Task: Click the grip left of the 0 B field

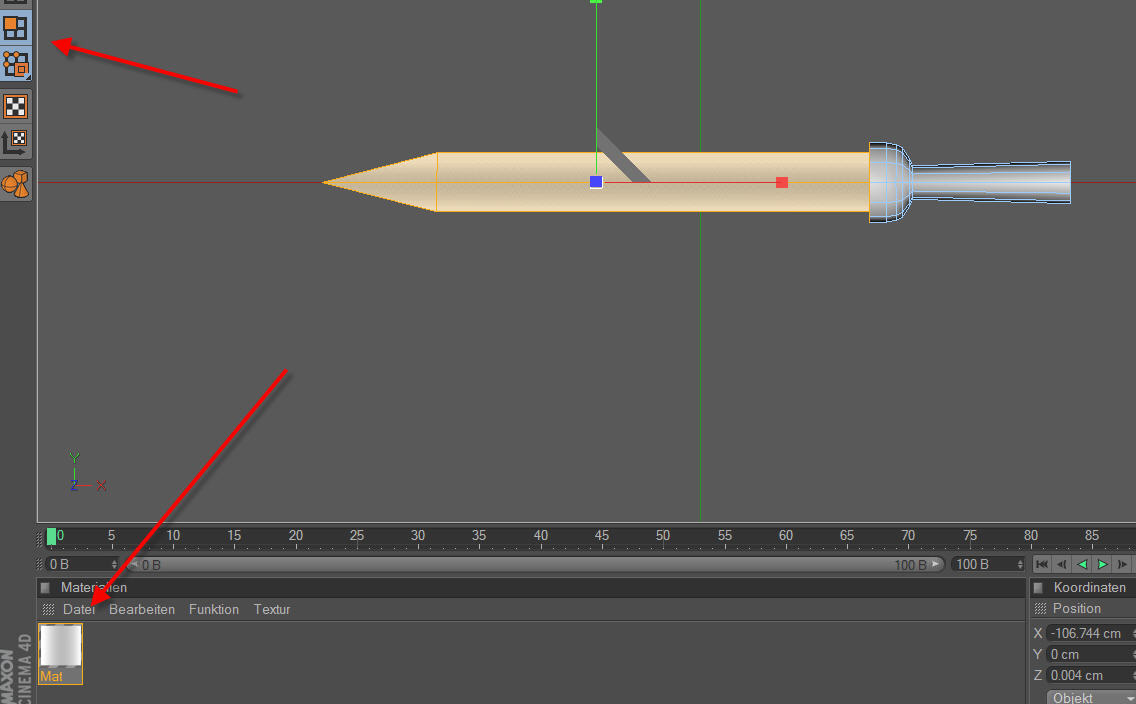Action: [41, 564]
